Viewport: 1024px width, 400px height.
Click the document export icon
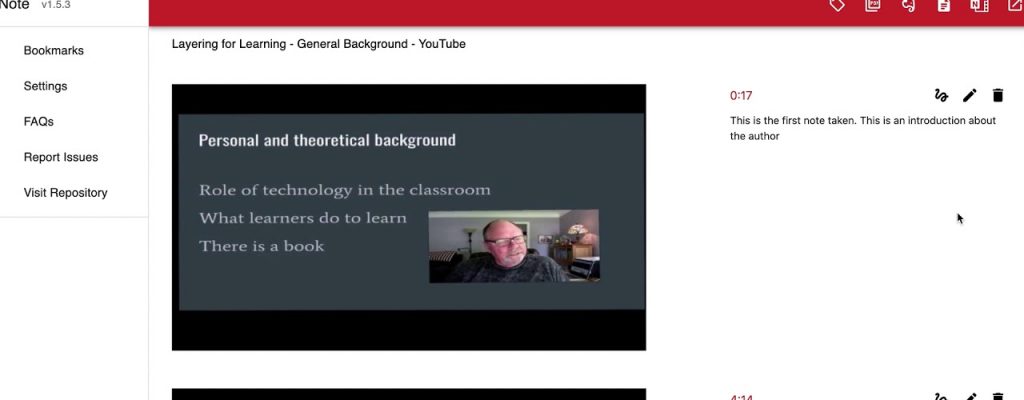click(x=944, y=5)
